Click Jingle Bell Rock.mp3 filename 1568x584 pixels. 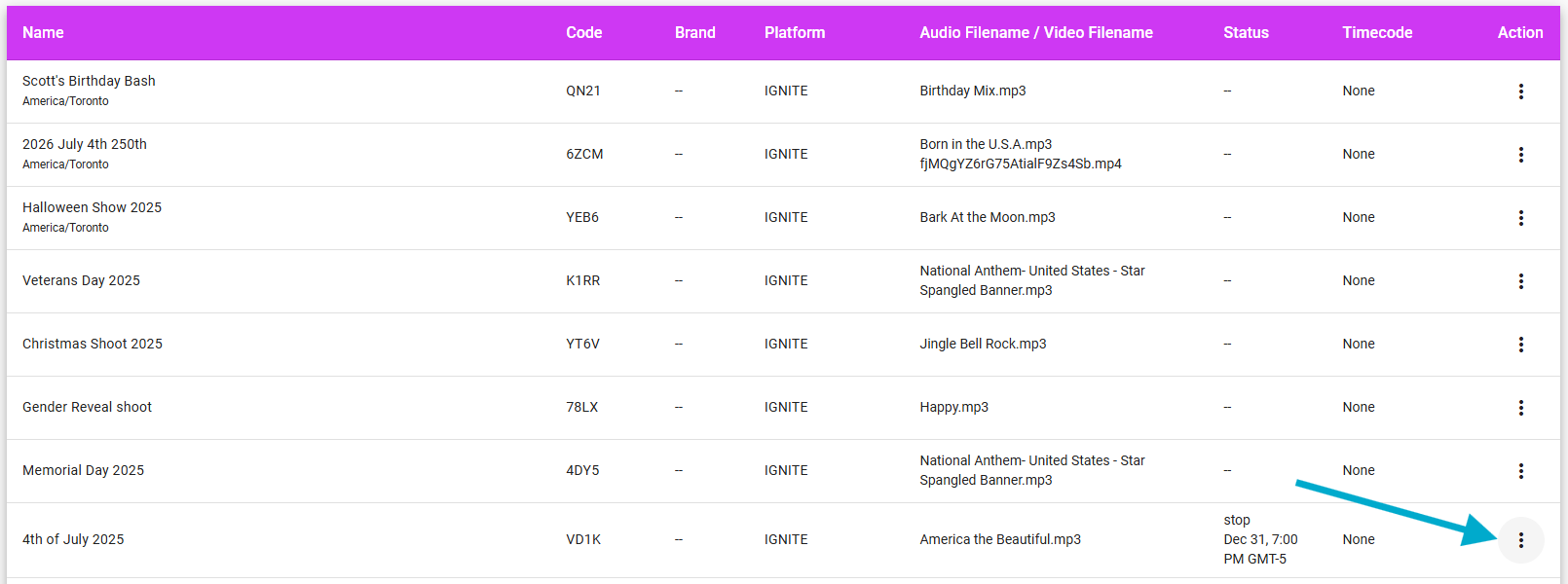tap(983, 344)
